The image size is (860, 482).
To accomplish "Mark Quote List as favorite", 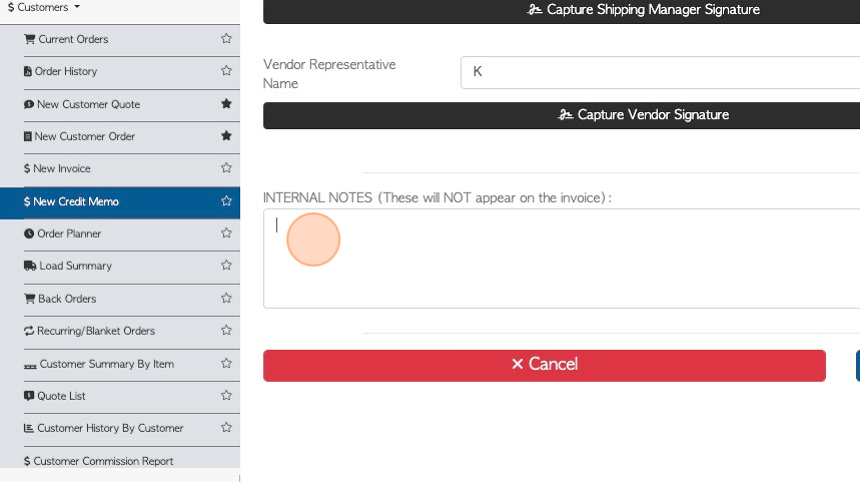I will 226,395.
